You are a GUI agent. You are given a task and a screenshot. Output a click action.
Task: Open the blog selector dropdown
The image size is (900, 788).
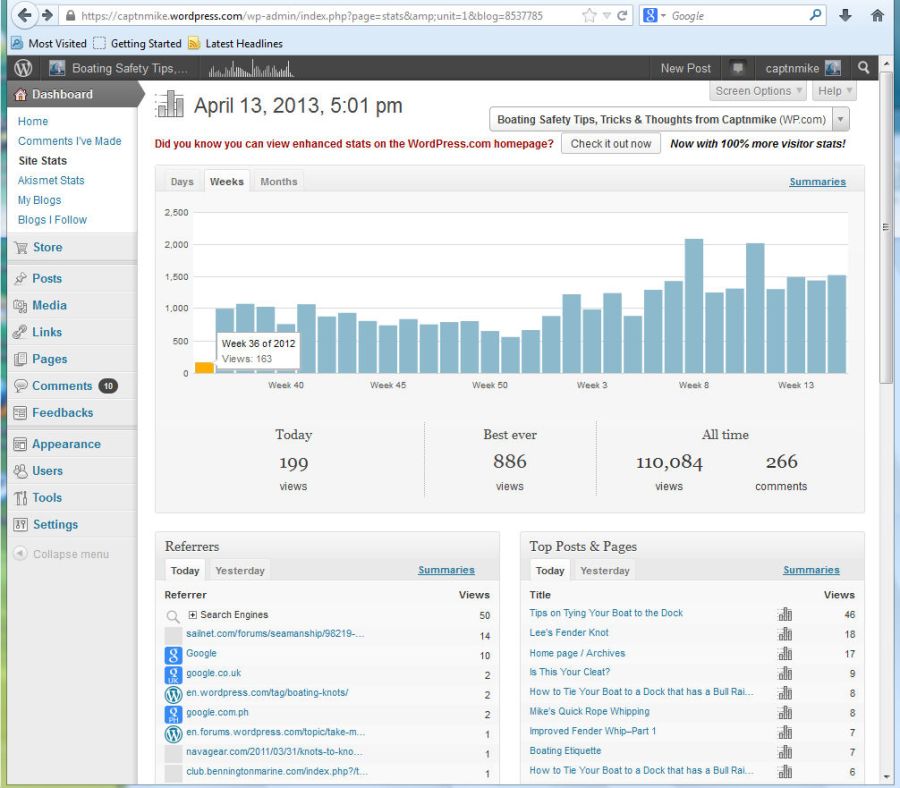[840, 119]
